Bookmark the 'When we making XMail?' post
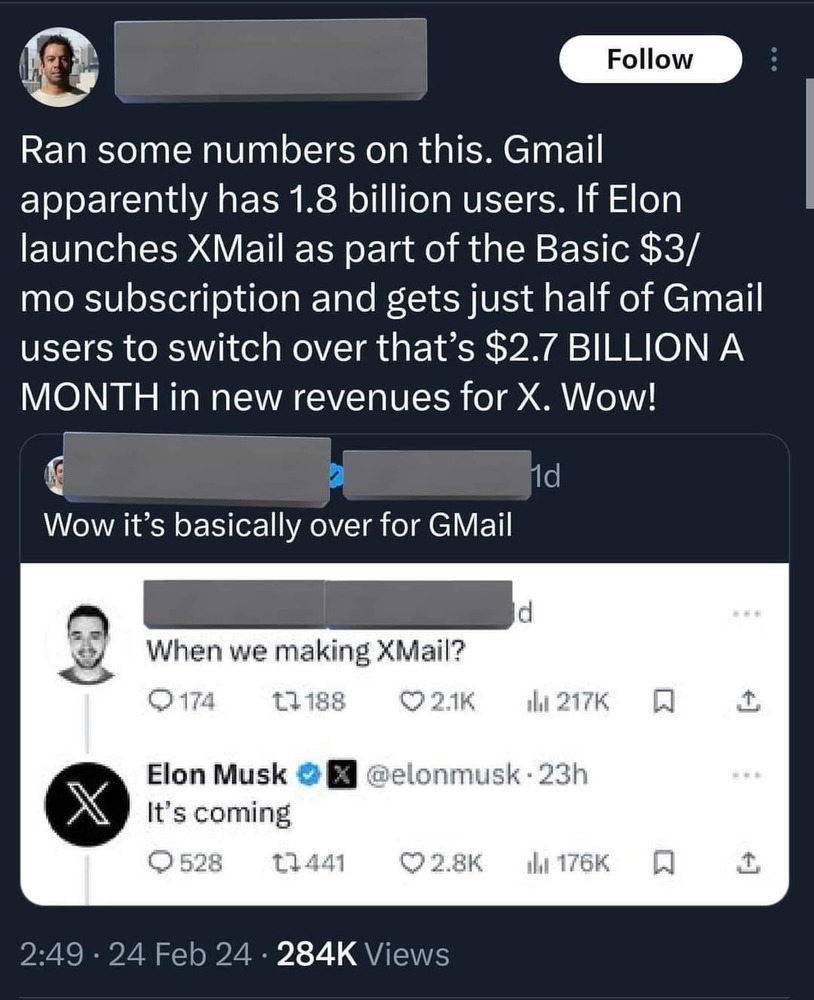The width and height of the screenshot is (814, 1000). [x=659, y=701]
